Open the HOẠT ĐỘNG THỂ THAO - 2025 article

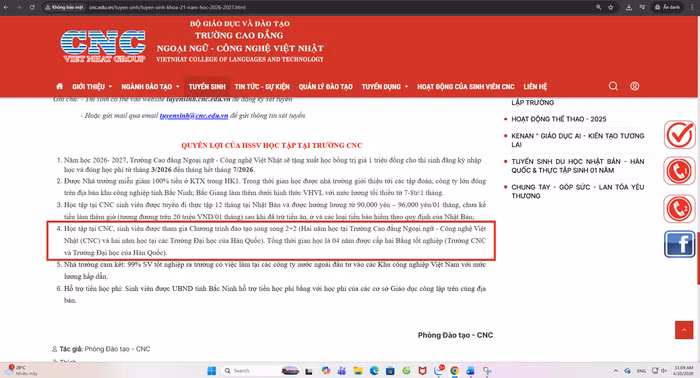558,119
